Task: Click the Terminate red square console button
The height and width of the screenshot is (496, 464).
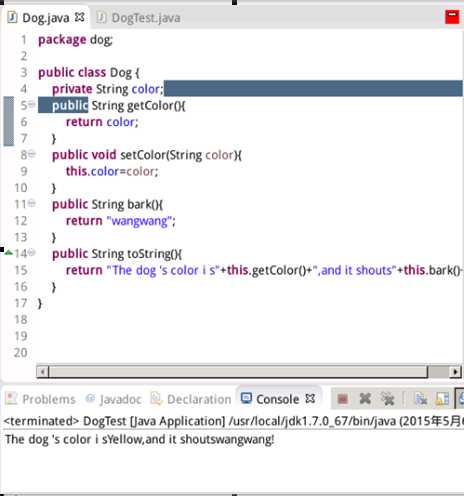Action: [x=343, y=398]
